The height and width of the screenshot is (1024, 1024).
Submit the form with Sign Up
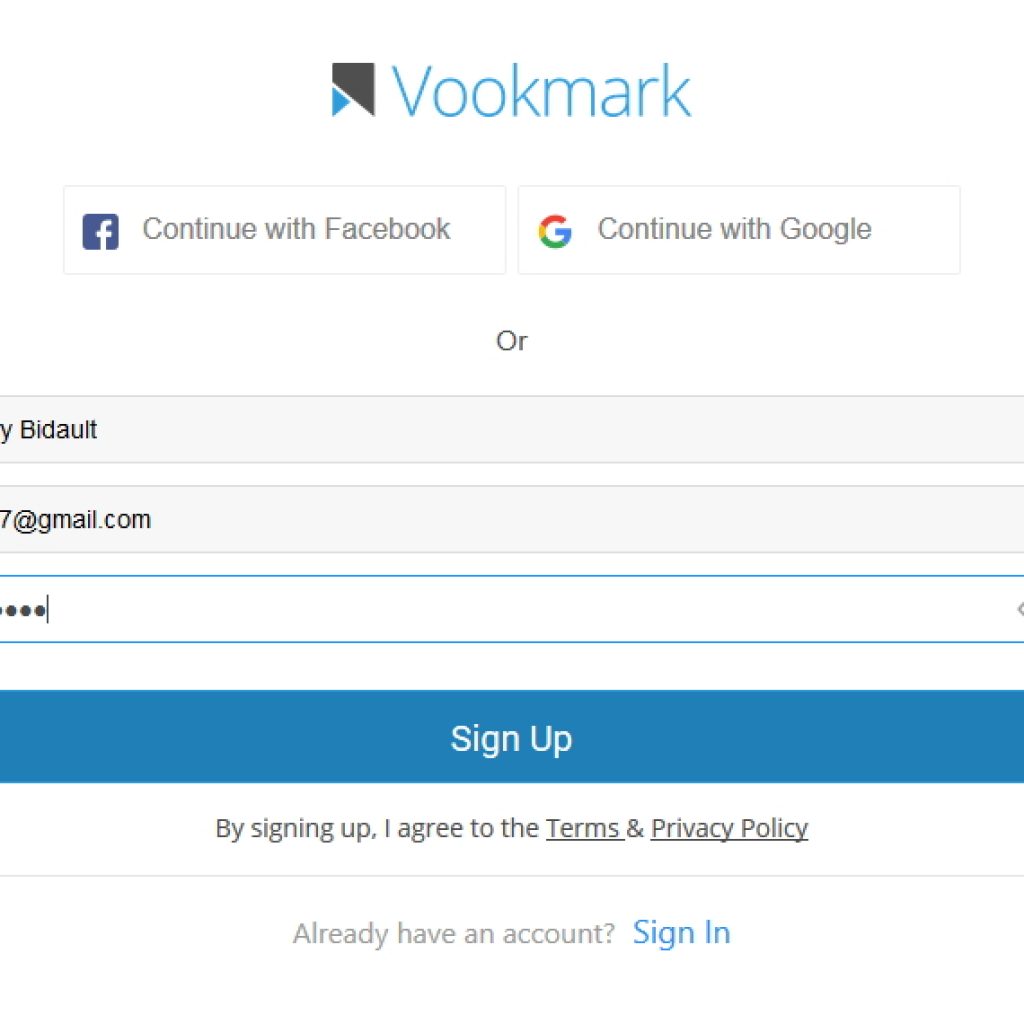point(512,737)
